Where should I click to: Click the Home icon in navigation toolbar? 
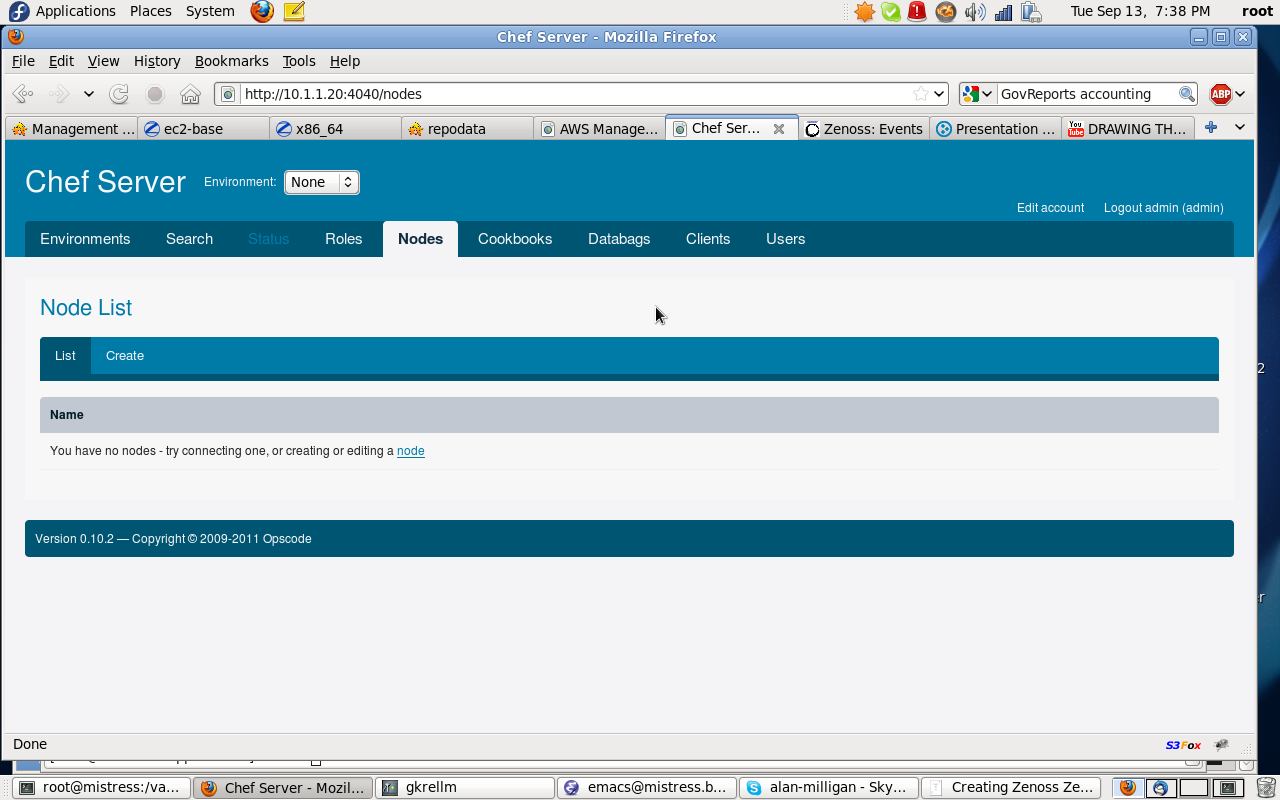click(x=190, y=94)
